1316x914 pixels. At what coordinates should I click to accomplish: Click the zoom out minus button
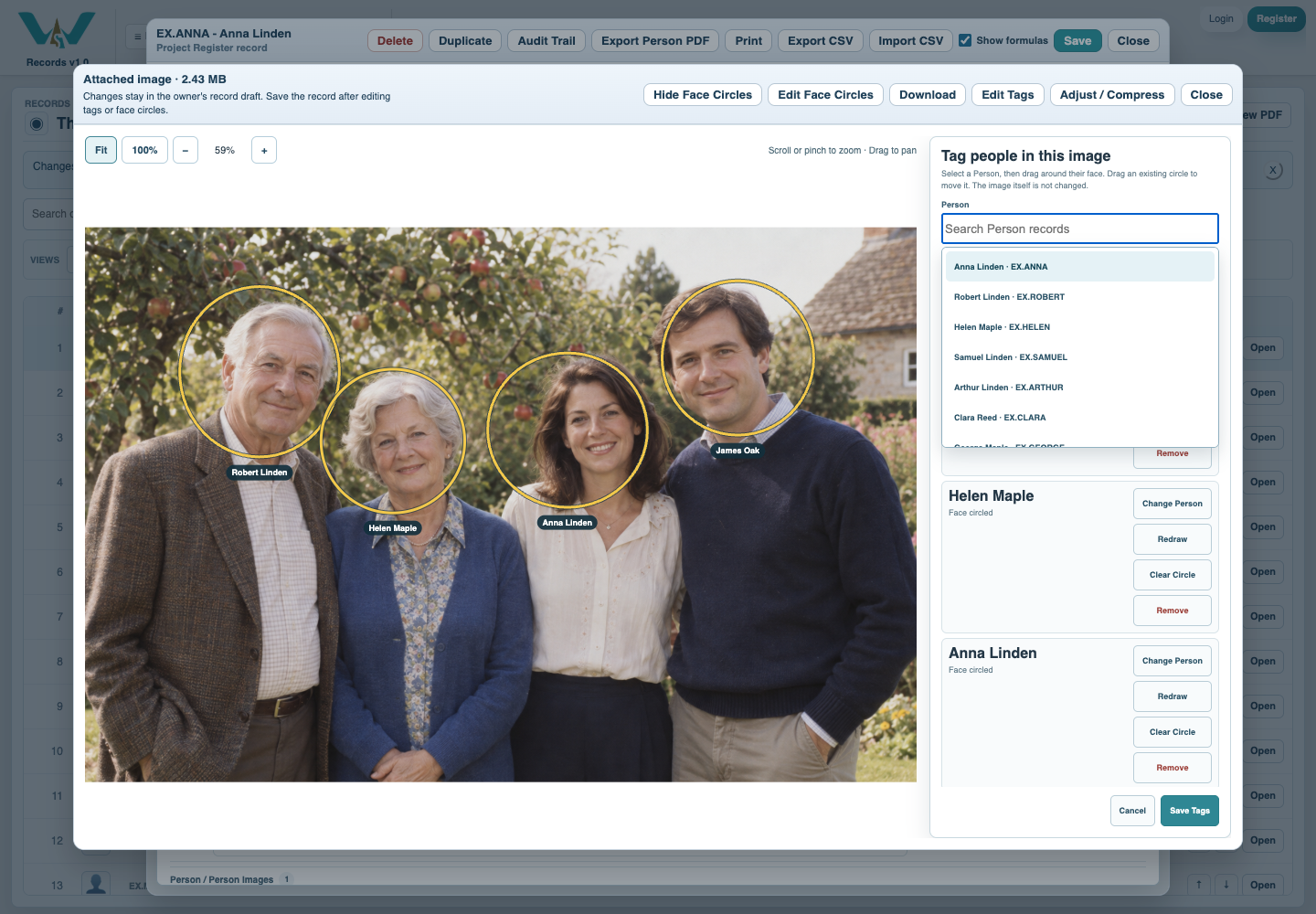(186, 150)
